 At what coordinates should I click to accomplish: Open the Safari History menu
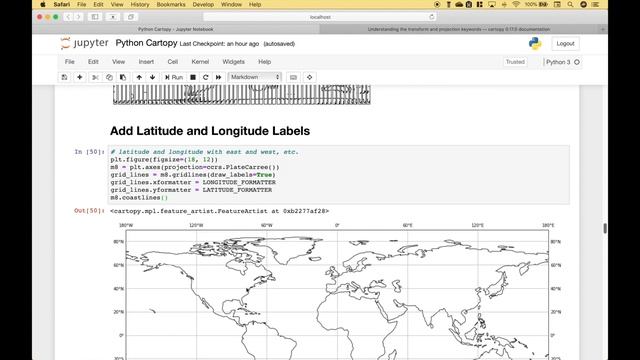[140, 4]
